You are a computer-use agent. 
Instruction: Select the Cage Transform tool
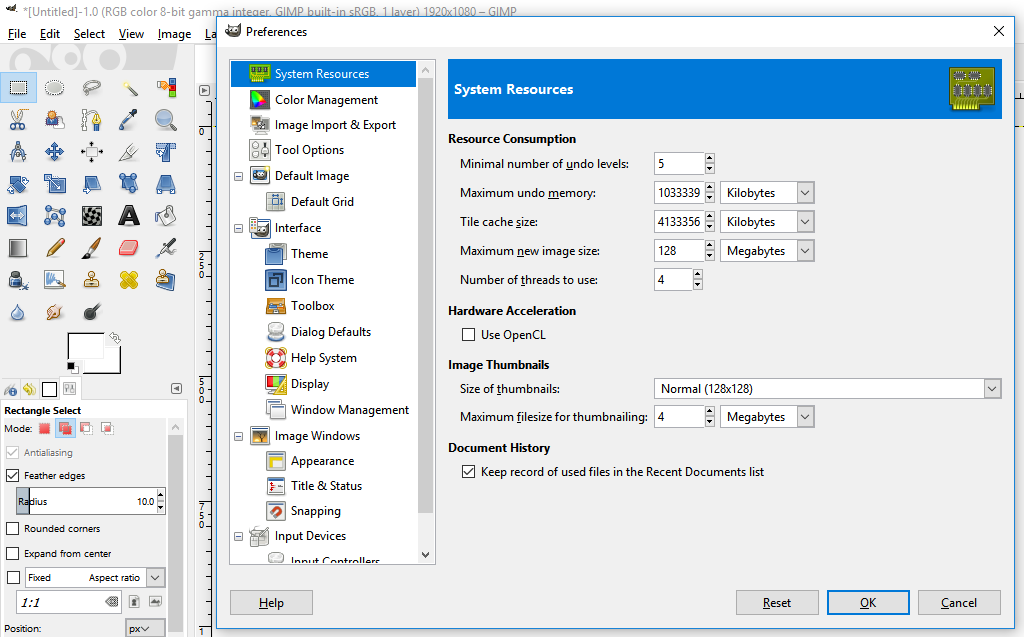point(54,216)
